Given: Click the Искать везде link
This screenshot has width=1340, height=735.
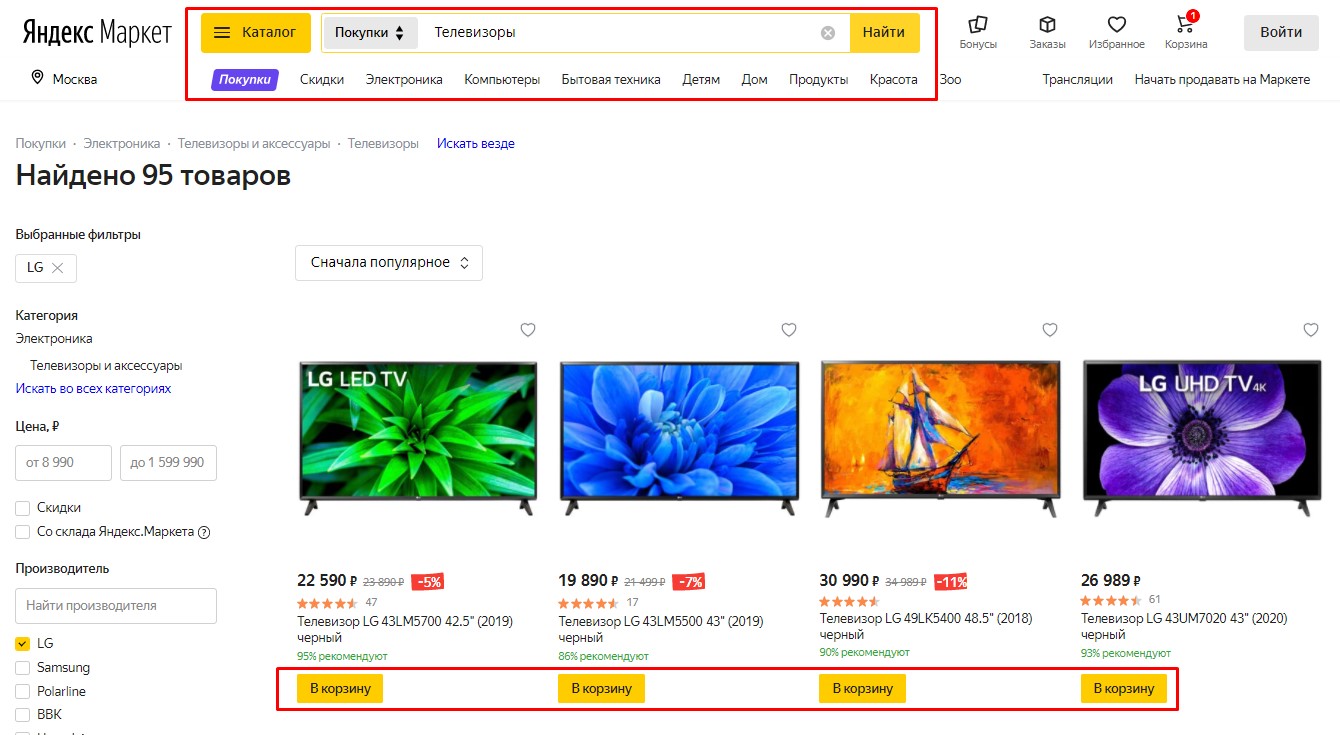Looking at the screenshot, I should [x=476, y=144].
